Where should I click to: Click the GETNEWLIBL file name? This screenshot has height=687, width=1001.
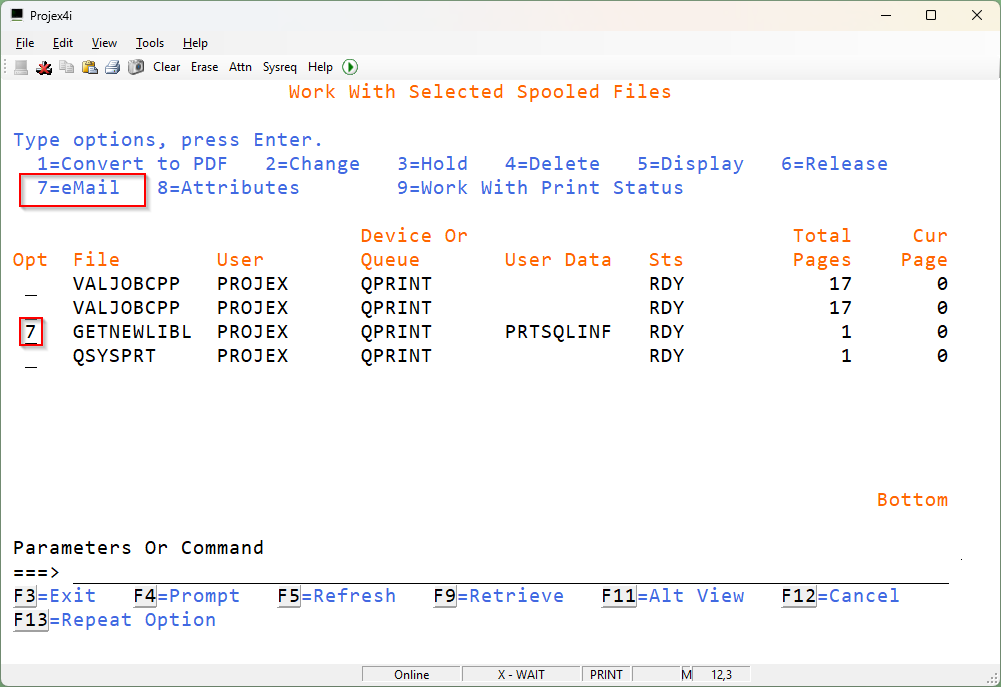[132, 332]
